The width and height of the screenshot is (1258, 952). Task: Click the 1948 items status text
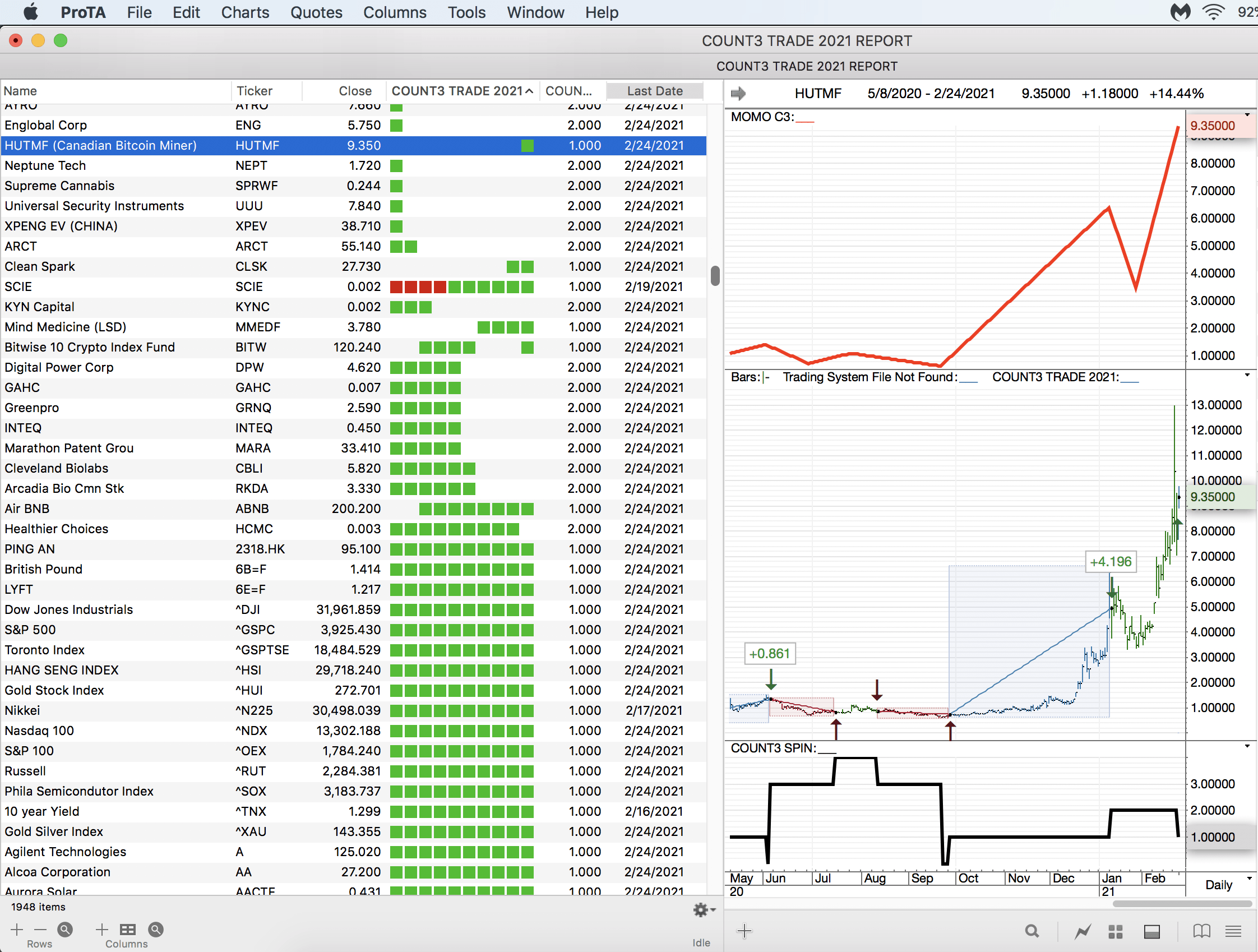(x=38, y=907)
